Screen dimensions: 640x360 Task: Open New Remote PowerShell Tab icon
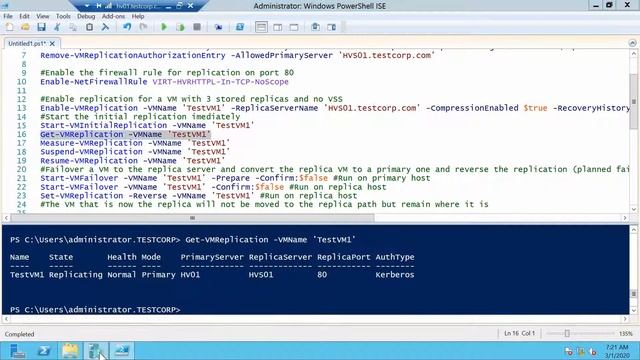tap(218, 27)
